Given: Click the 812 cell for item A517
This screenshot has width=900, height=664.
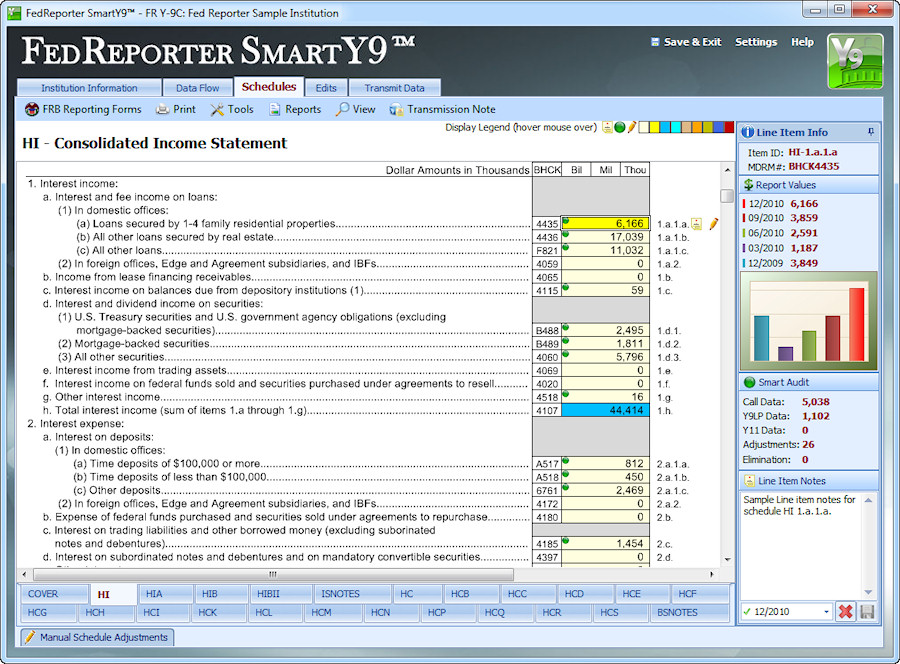Looking at the screenshot, I should [606, 463].
